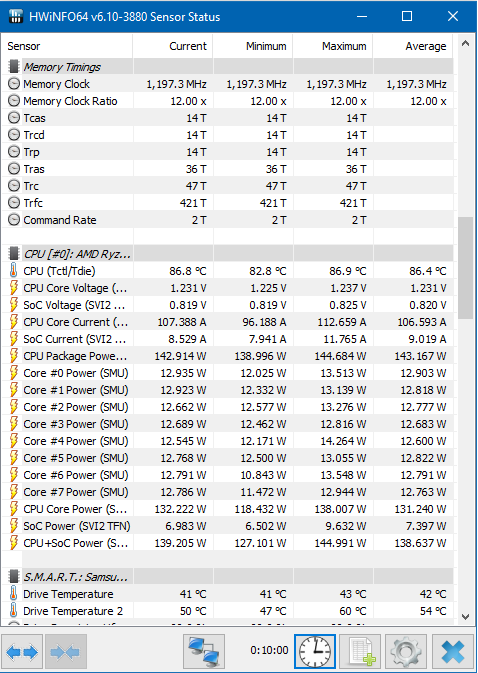The image size is (478, 673).
Task: Select the Memory Timings group header
Action: pyautogui.click(x=62, y=67)
